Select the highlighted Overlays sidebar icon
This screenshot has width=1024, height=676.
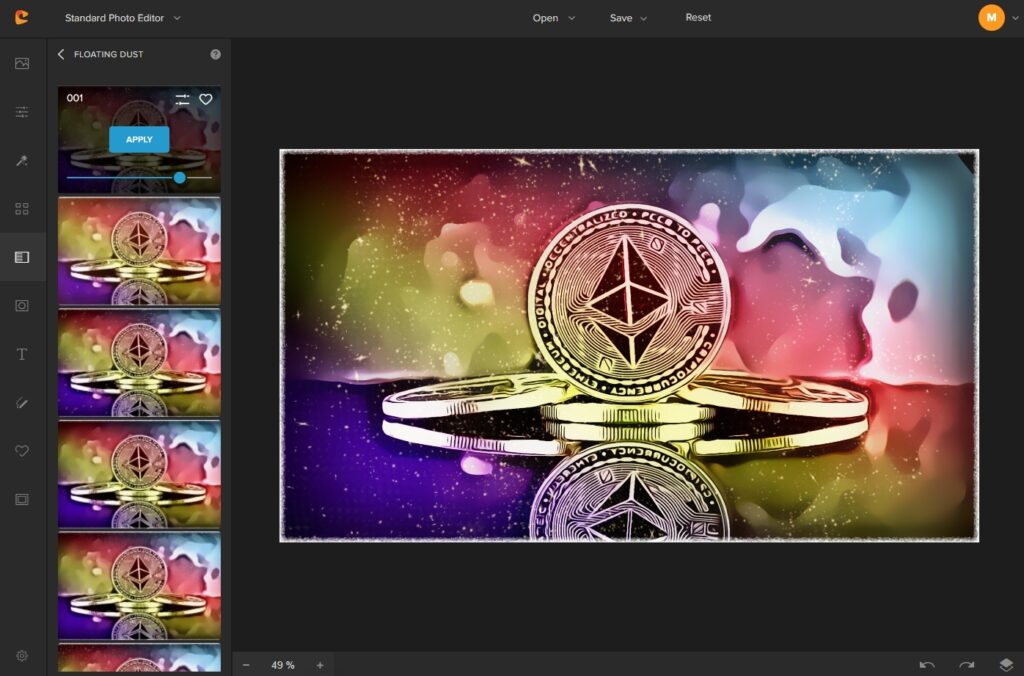click(22, 257)
